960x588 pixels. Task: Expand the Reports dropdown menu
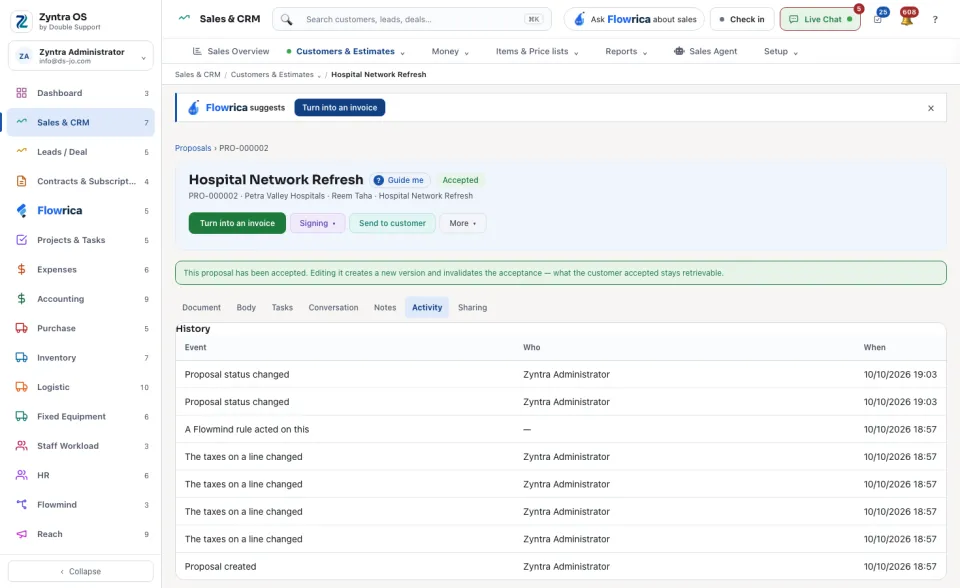click(626, 51)
